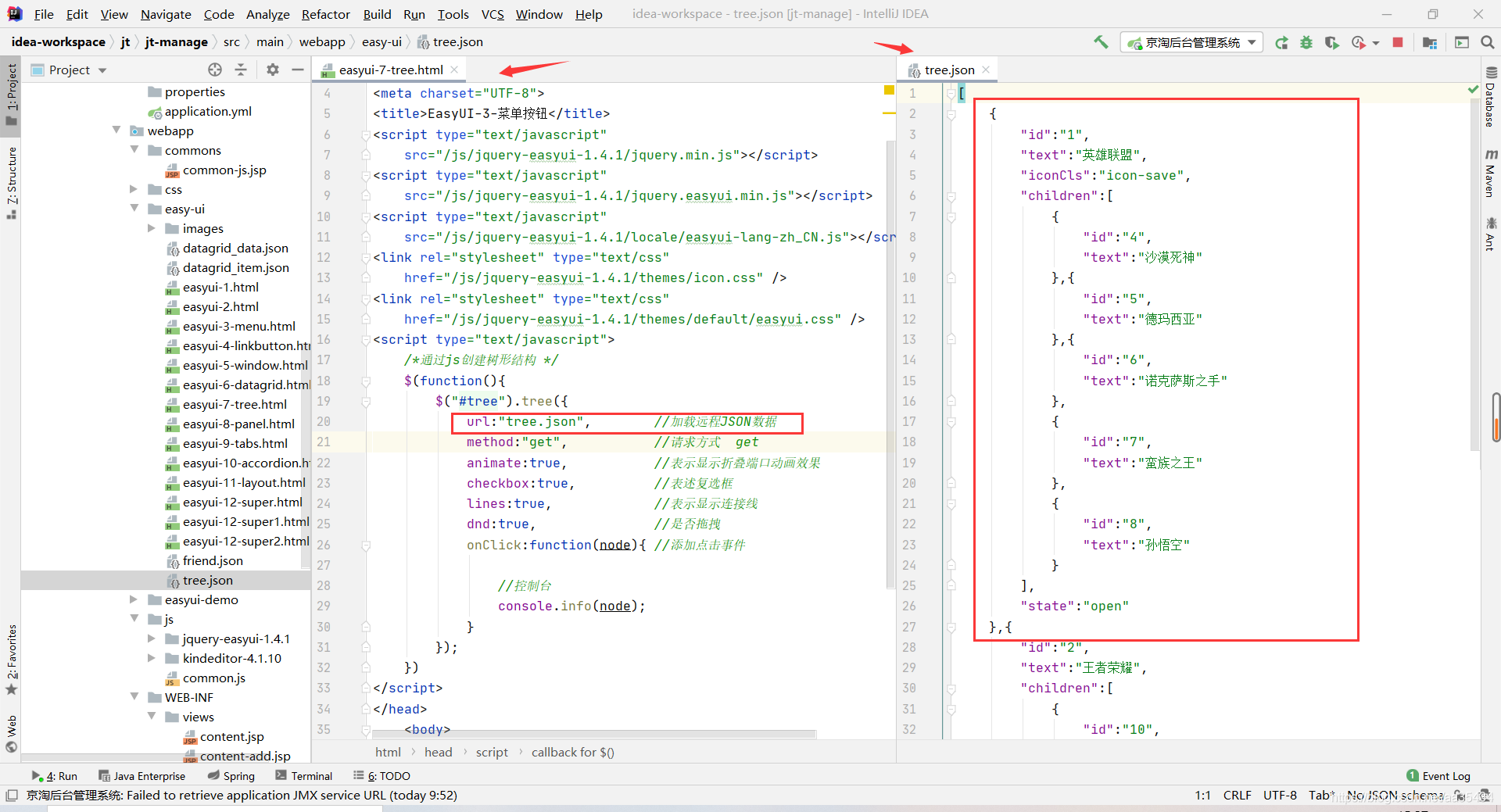
Task: Collapse WEB-INF folder in tree
Action: click(134, 697)
